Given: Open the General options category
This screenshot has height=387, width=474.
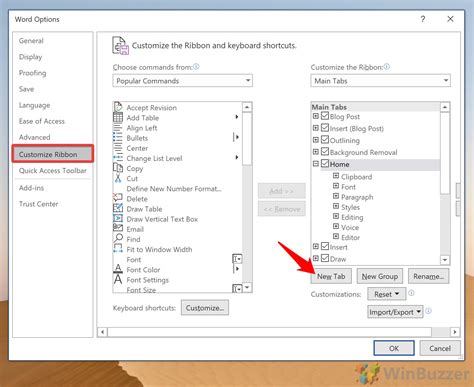Looking at the screenshot, I should 31,41.
